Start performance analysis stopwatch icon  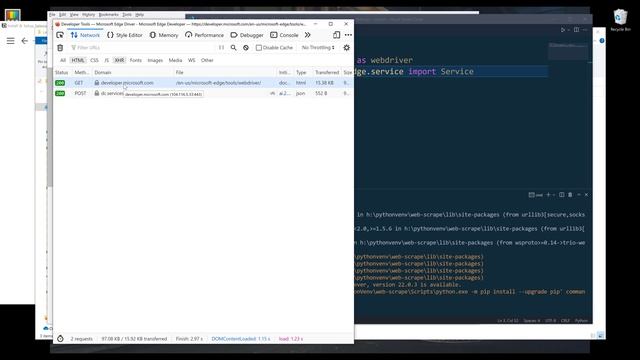coord(60,339)
